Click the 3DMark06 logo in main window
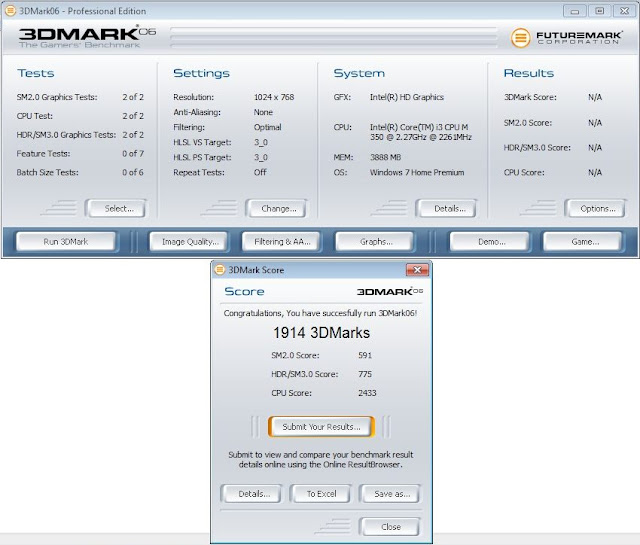This screenshot has height=545, width=640. pos(87,36)
